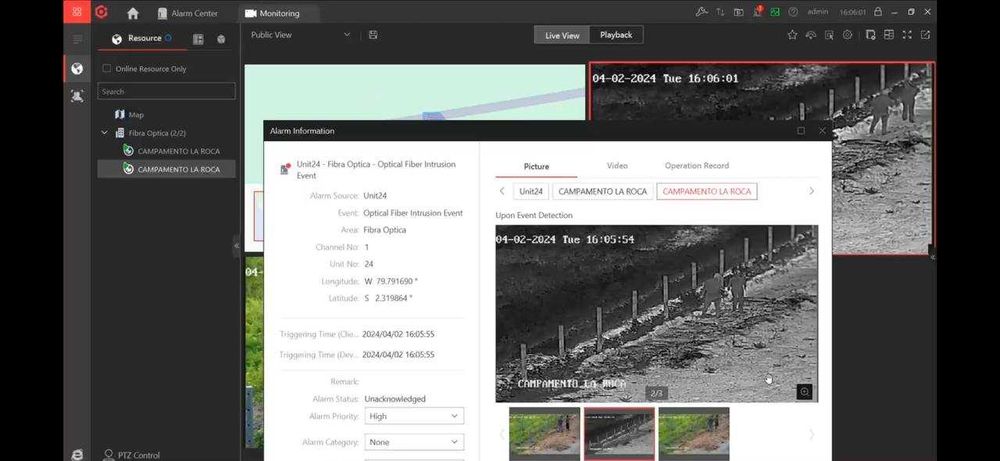Switch to the Monitoring tab

click(272, 13)
